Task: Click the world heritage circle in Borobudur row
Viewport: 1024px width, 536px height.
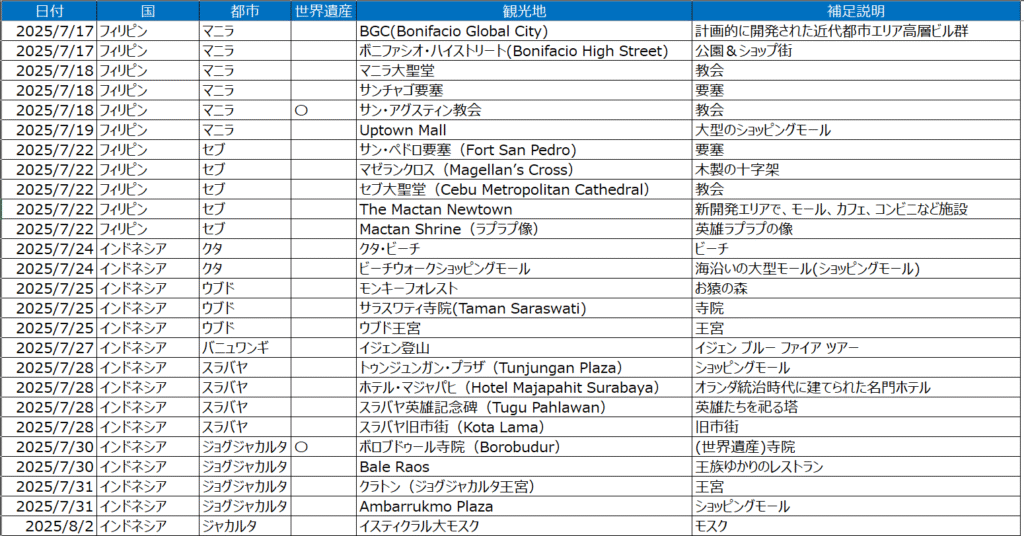Action: (301, 447)
